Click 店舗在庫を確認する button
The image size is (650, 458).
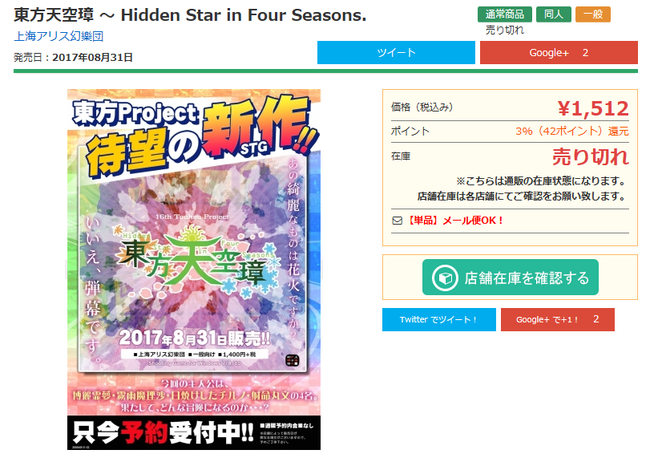pyautogui.click(x=510, y=277)
